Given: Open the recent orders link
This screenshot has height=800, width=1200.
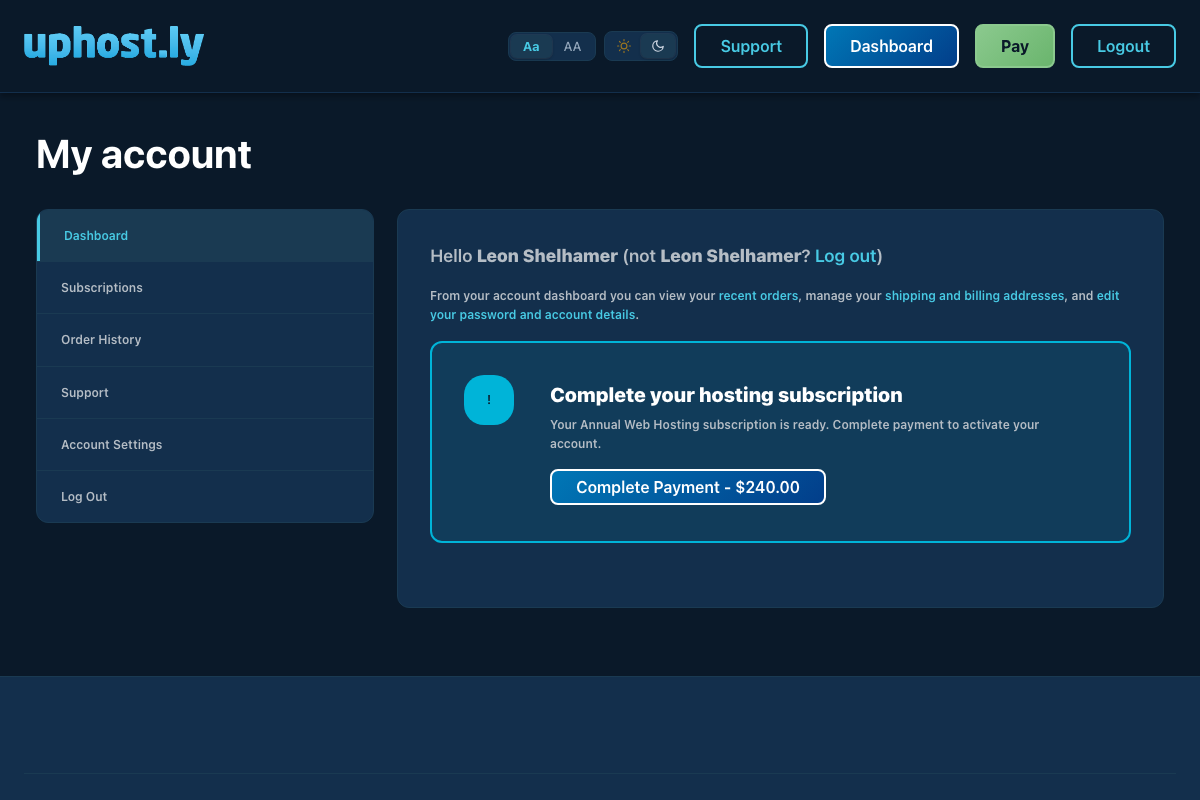Looking at the screenshot, I should (758, 295).
